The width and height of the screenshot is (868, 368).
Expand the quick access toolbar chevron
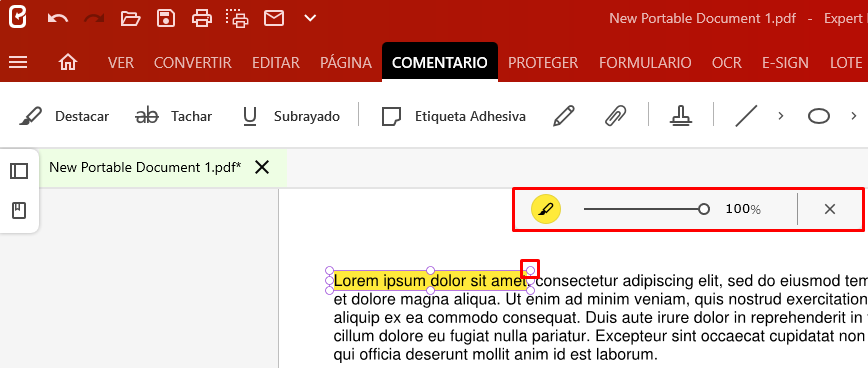coord(310,18)
